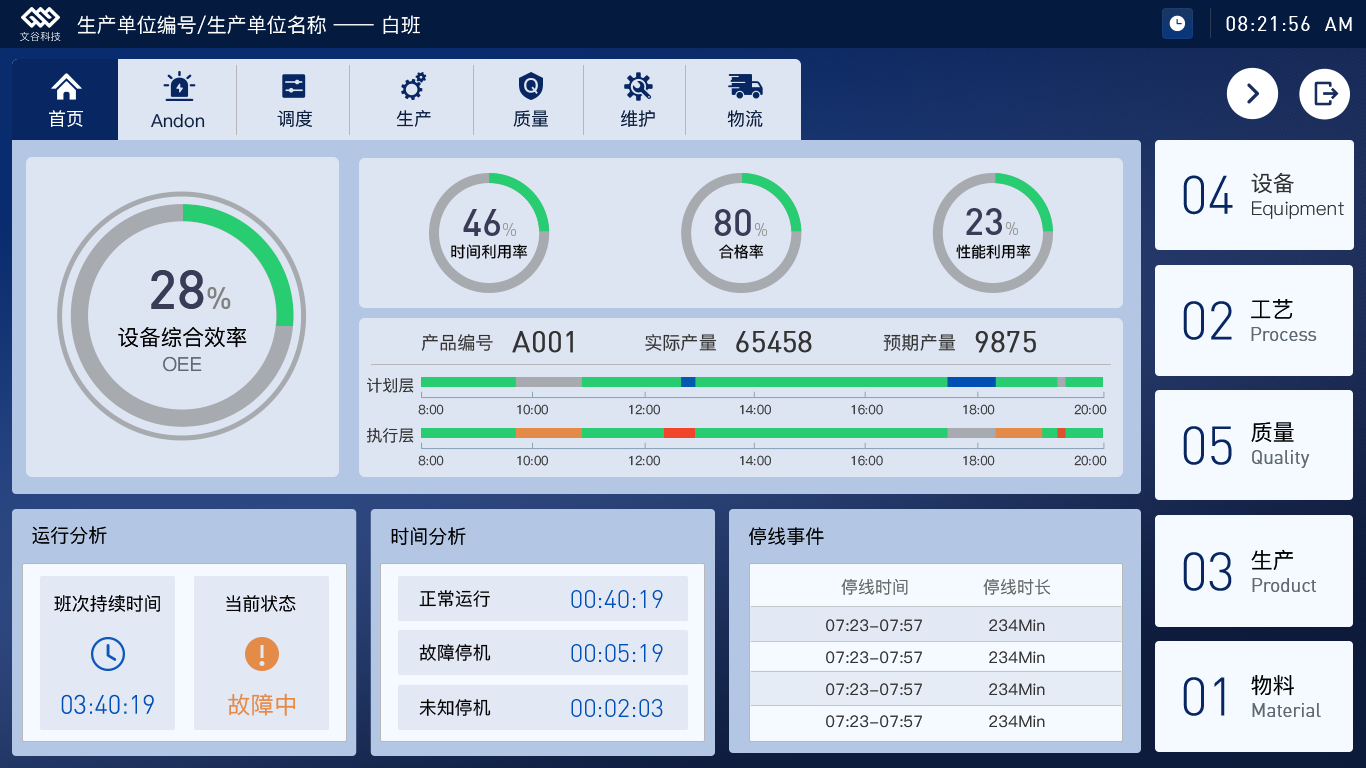1366x768 pixels.
Task: Click the 文谷科技 company logo
Action: pos(41,24)
